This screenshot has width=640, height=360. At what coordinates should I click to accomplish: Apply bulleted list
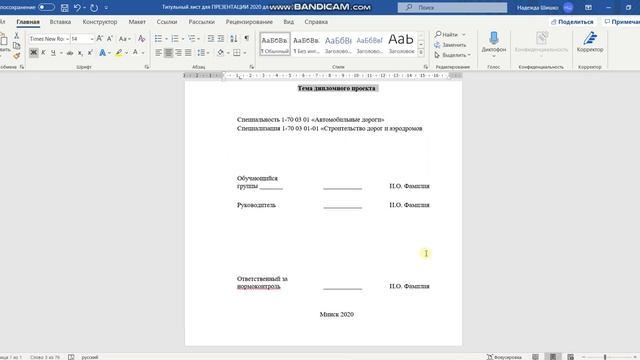click(x=158, y=39)
